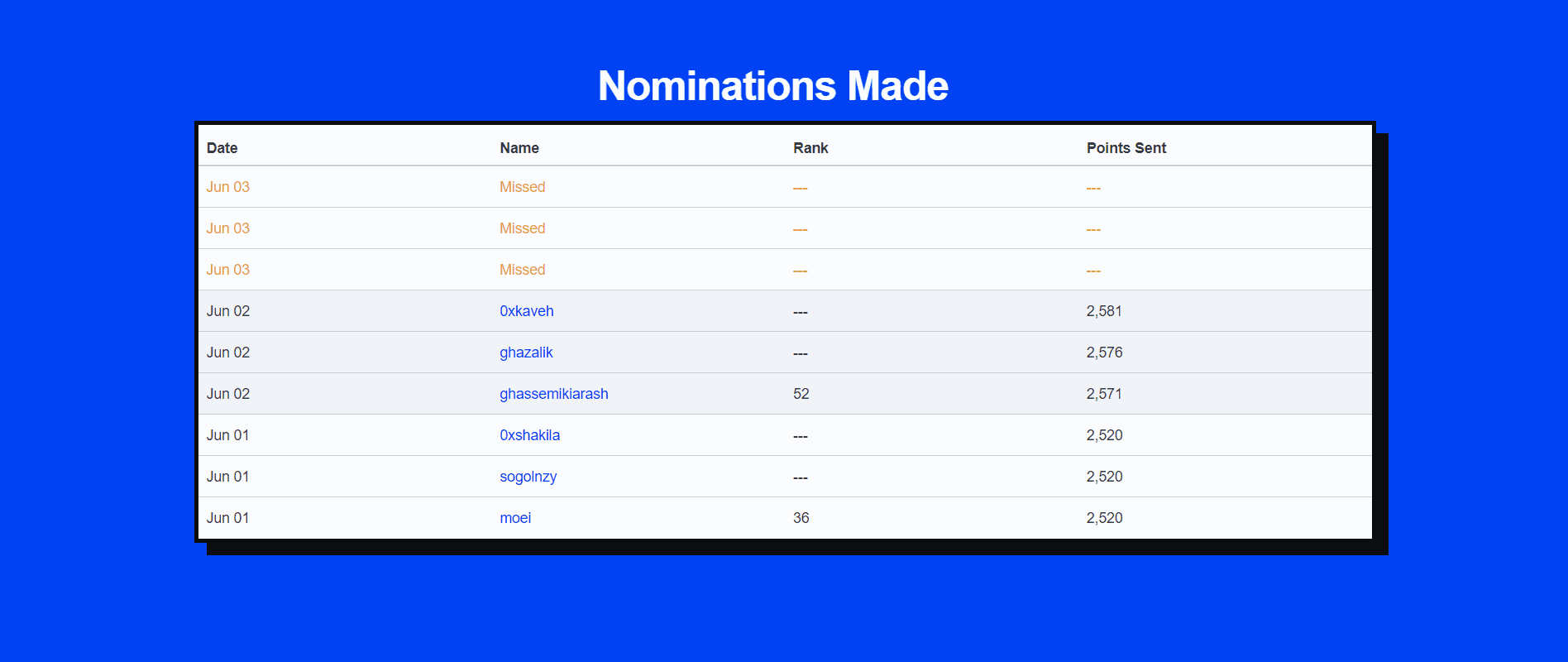Screen dimensions: 1568x662
Task: Select the 2,571 points sent value
Action: [1103, 394]
